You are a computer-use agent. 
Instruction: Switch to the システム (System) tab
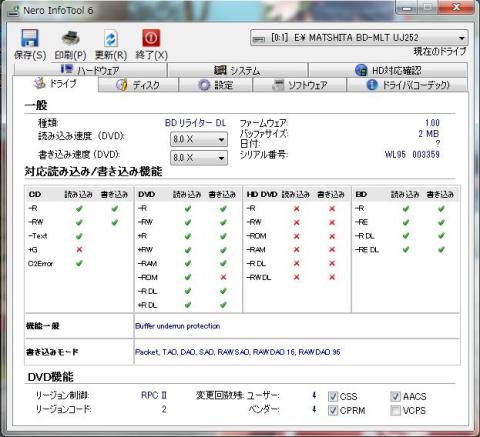[237, 70]
